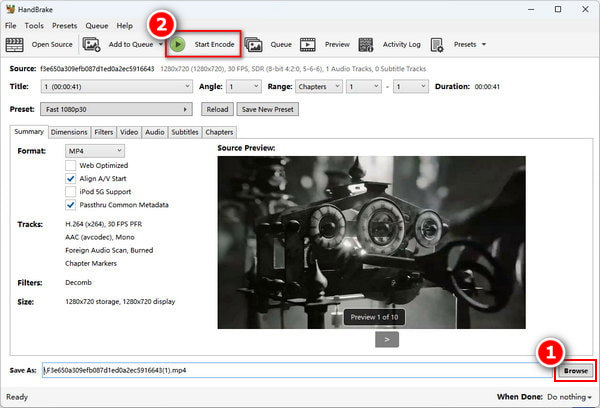Click the Preview film frame icon
This screenshot has width=600, height=408.
coord(308,44)
